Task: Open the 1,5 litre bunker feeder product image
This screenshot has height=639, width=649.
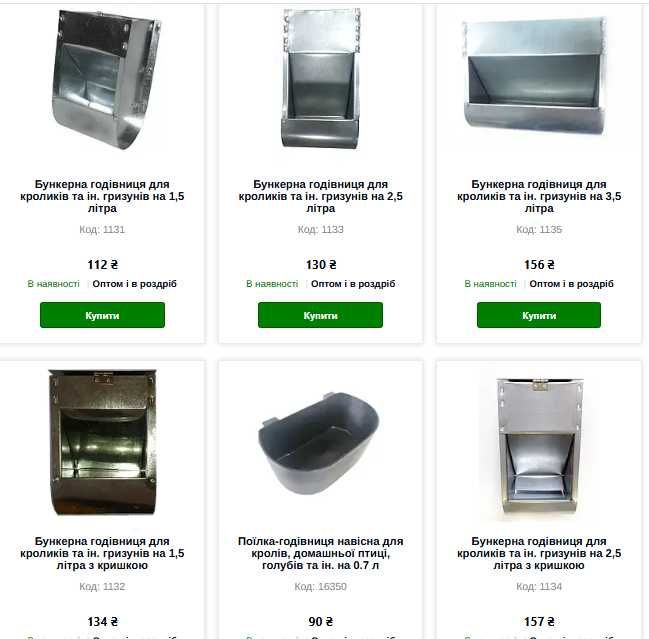Action: (106, 79)
